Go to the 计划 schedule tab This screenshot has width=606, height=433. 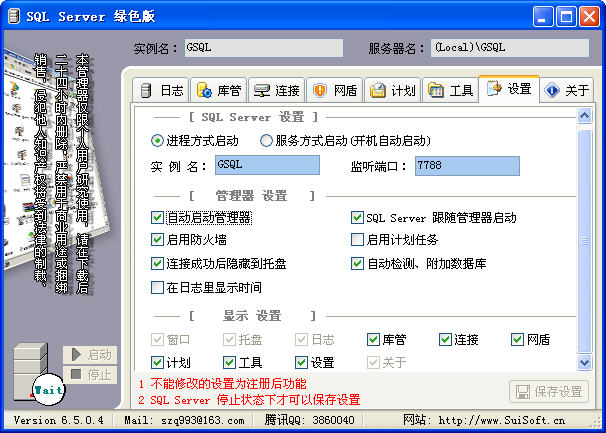coord(392,90)
